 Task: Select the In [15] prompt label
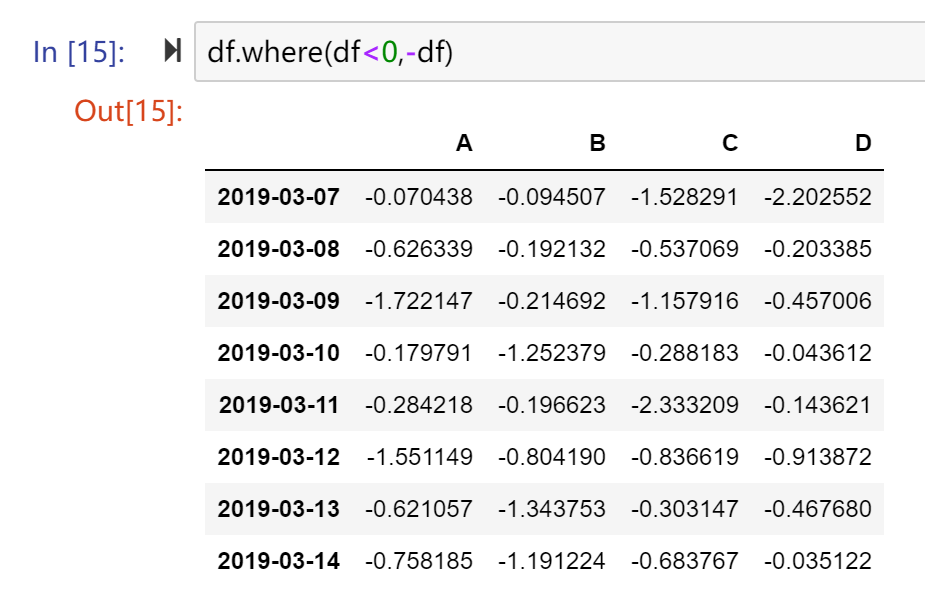[79, 52]
